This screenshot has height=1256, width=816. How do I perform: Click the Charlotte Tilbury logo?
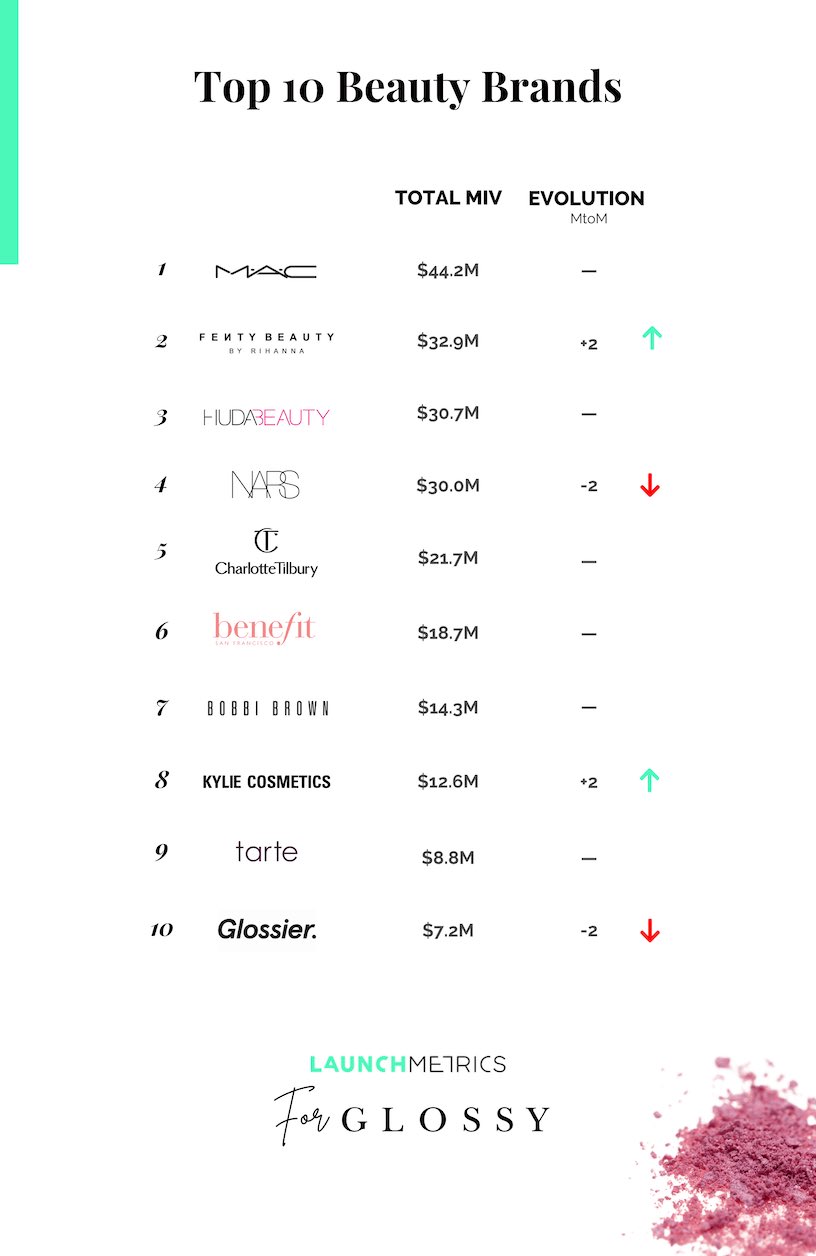(266, 552)
